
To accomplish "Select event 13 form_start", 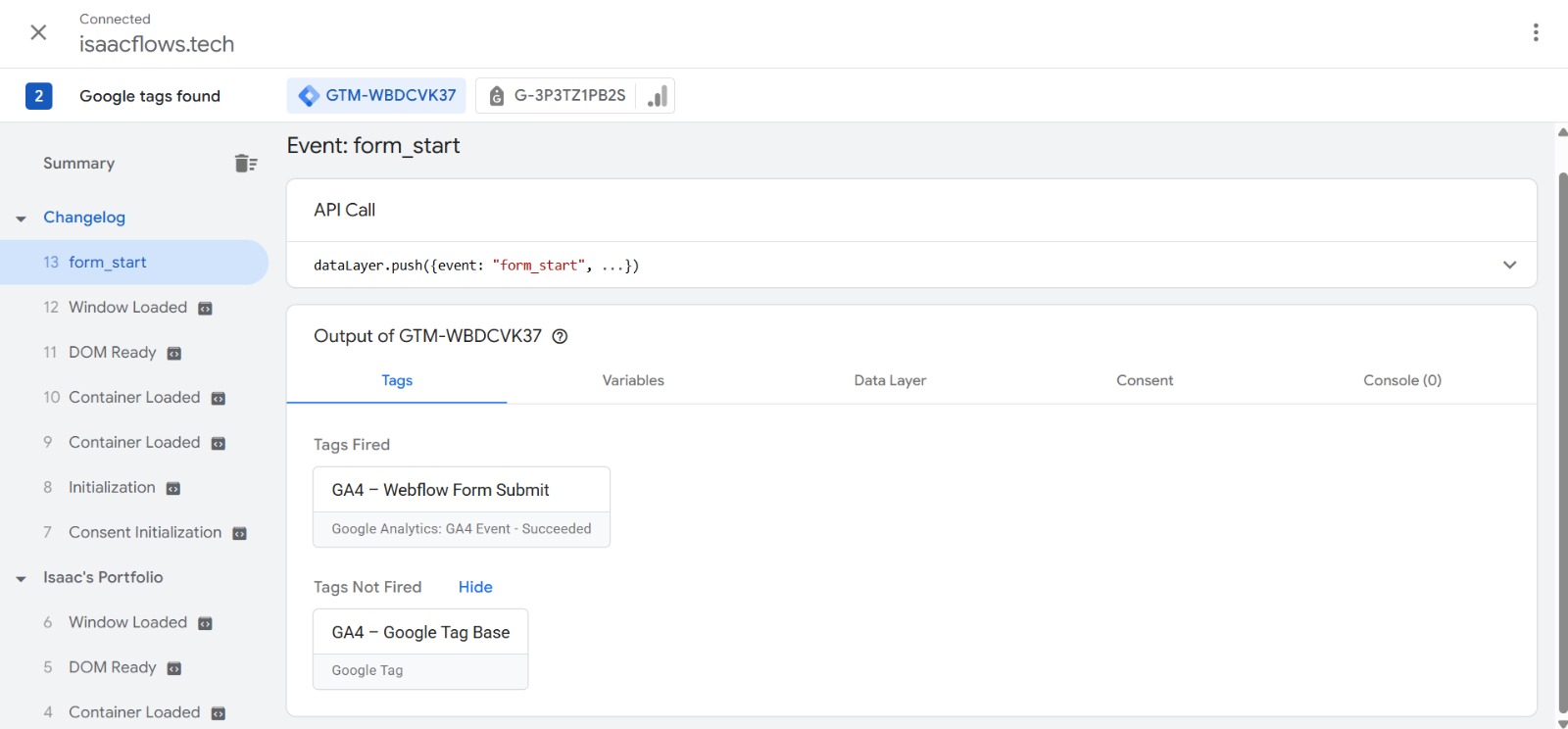I will click(x=134, y=262).
